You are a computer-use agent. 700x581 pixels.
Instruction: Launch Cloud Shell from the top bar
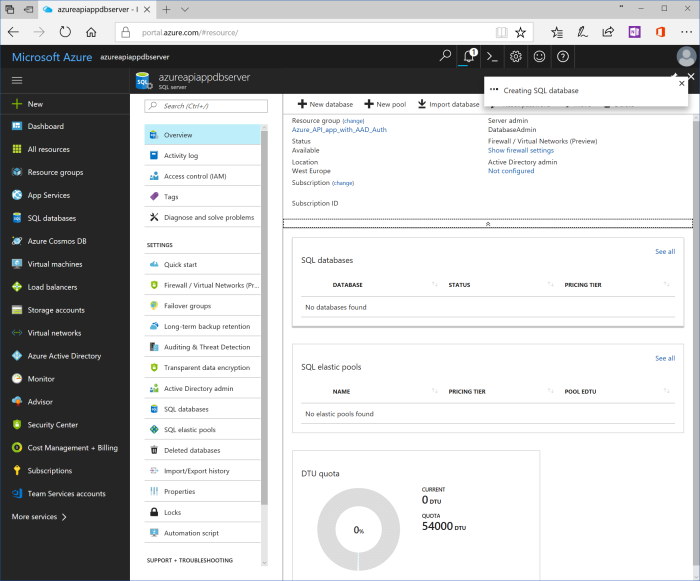(x=492, y=57)
